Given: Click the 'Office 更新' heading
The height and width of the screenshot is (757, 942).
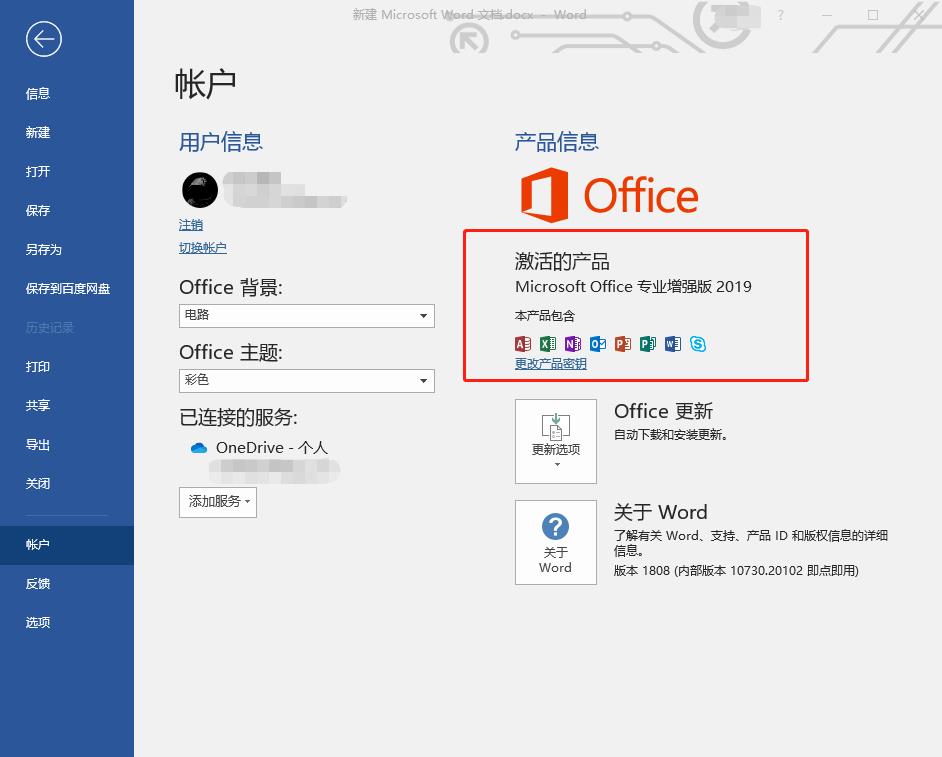Looking at the screenshot, I should [x=663, y=412].
